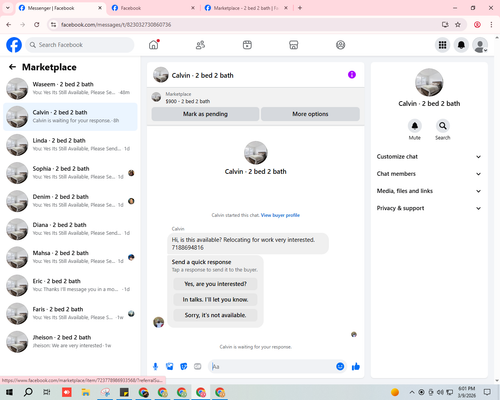Switch to the Marketplace 2 bed 2 bath tab
Viewport: 500px width, 400px height.
(246, 8)
